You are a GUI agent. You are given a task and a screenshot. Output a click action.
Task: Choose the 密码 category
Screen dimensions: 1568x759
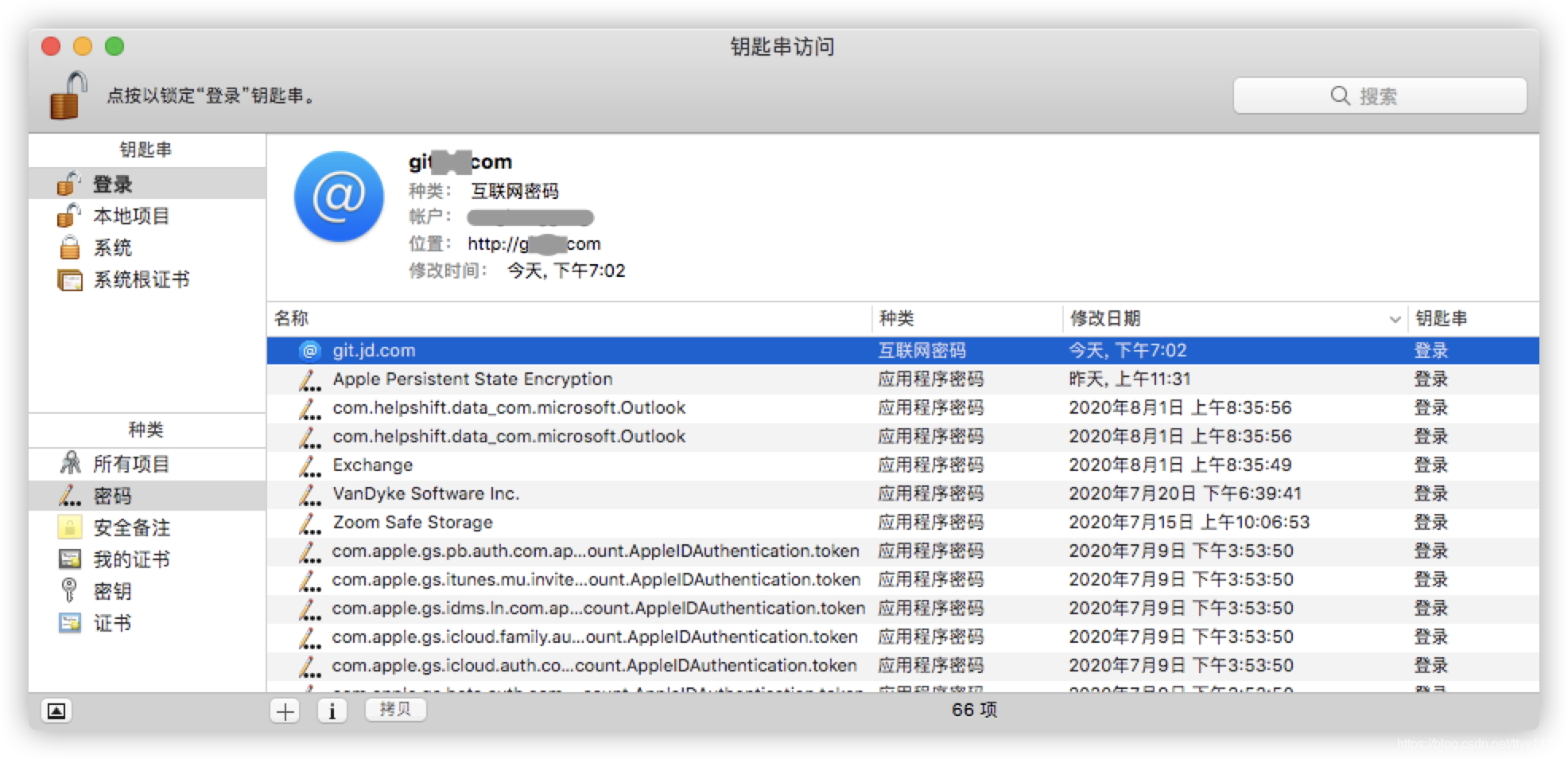coord(147,496)
